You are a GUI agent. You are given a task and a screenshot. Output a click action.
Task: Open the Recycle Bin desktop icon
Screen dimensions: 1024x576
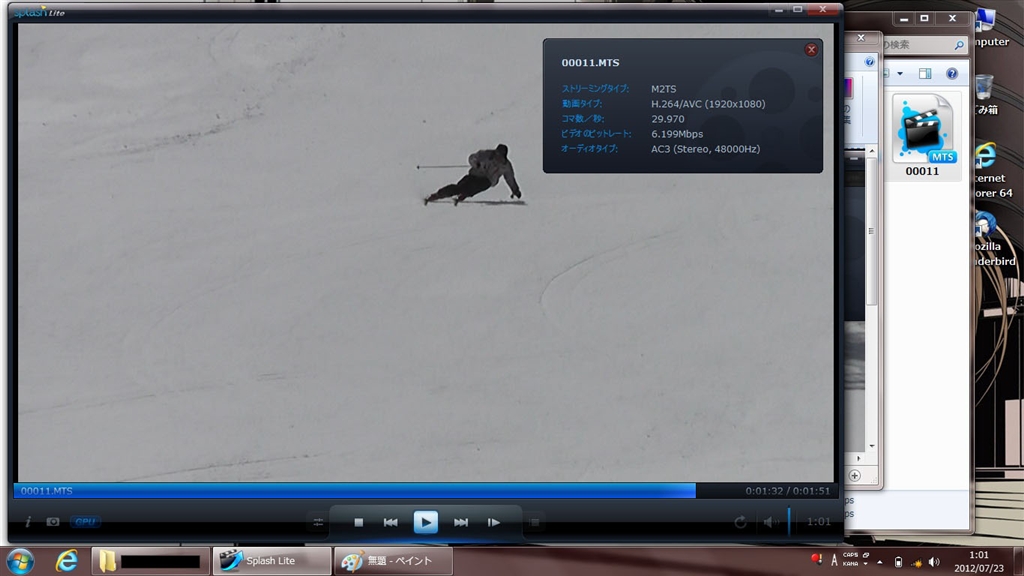tap(985, 95)
